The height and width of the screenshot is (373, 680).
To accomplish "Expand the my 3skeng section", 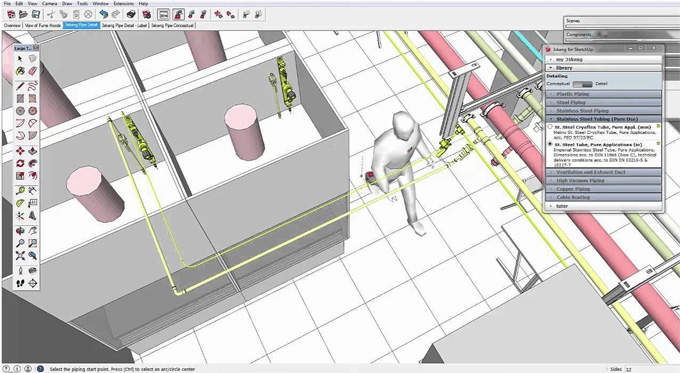I will [x=603, y=59].
